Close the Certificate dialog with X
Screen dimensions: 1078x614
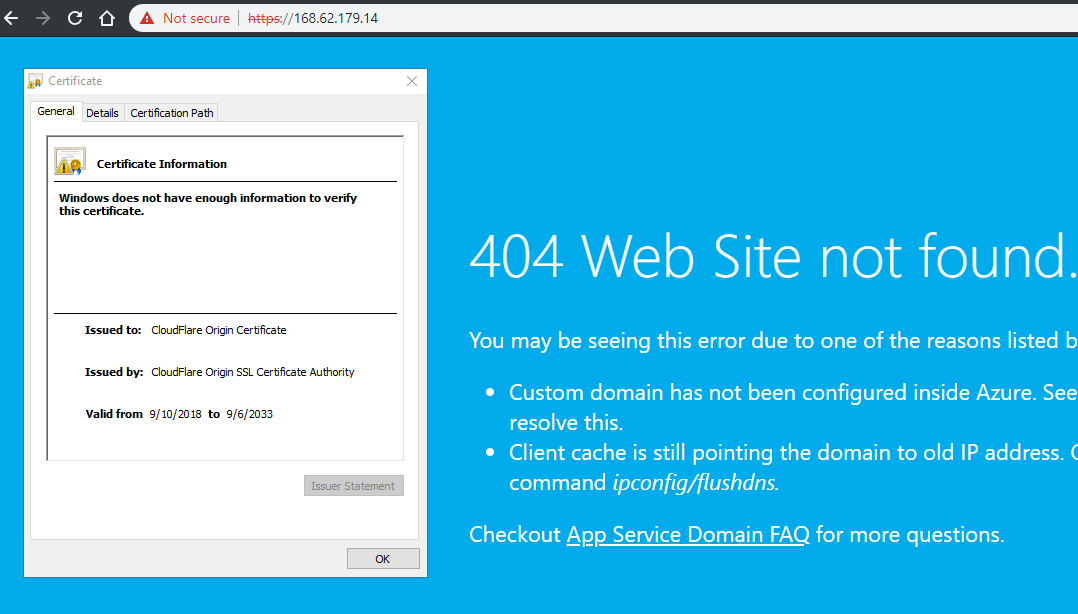click(x=412, y=81)
